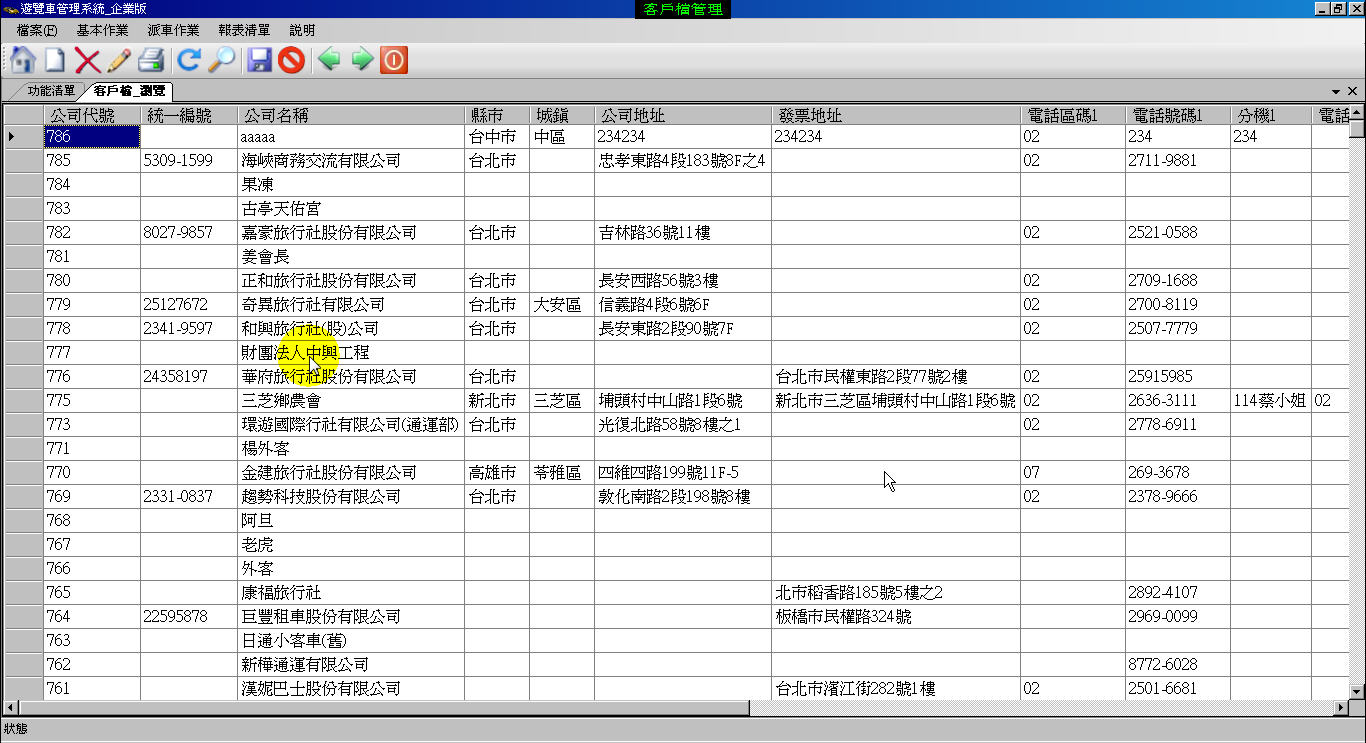Click the horizontal scrollbar left arrow
This screenshot has height=743, width=1366.
tap(9, 708)
